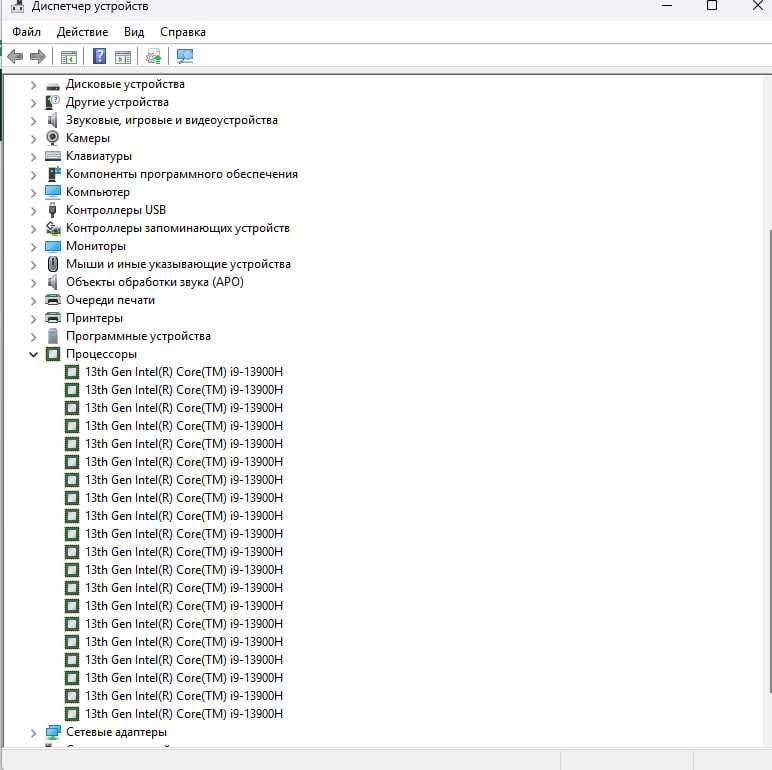
Task: Expand Очереди печати chevron
Action: (x=33, y=301)
